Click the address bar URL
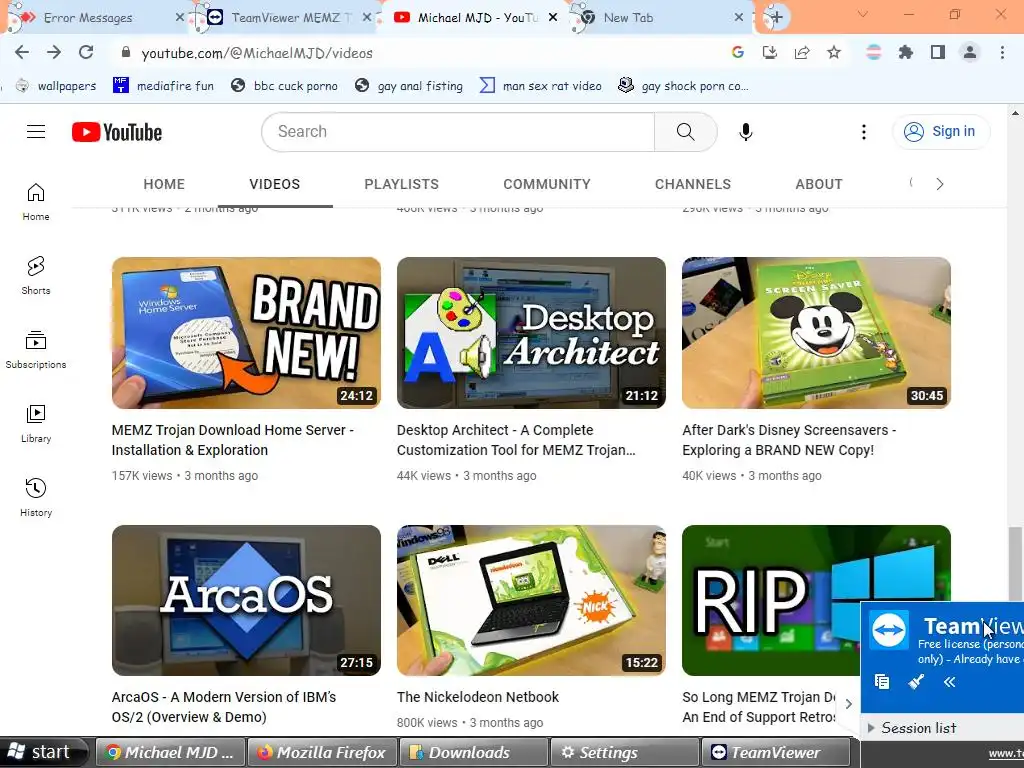 point(257,53)
